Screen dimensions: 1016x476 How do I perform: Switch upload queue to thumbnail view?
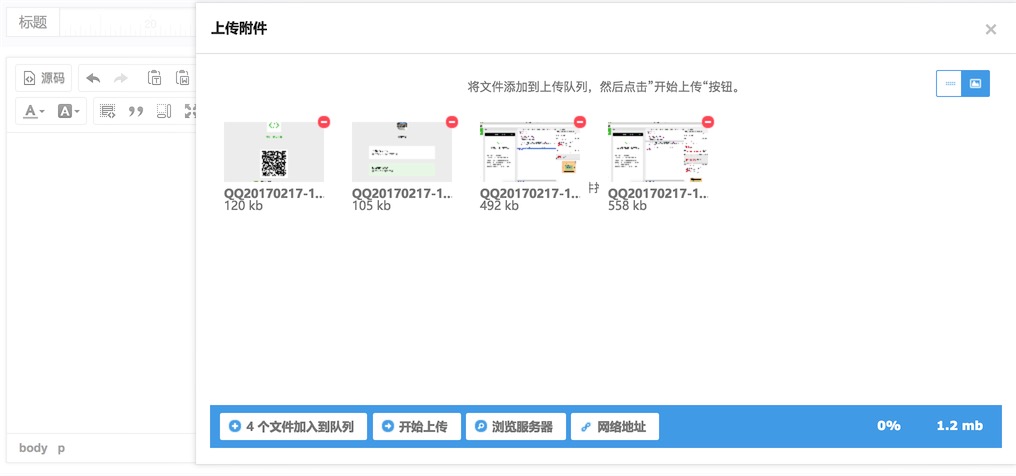(x=976, y=84)
